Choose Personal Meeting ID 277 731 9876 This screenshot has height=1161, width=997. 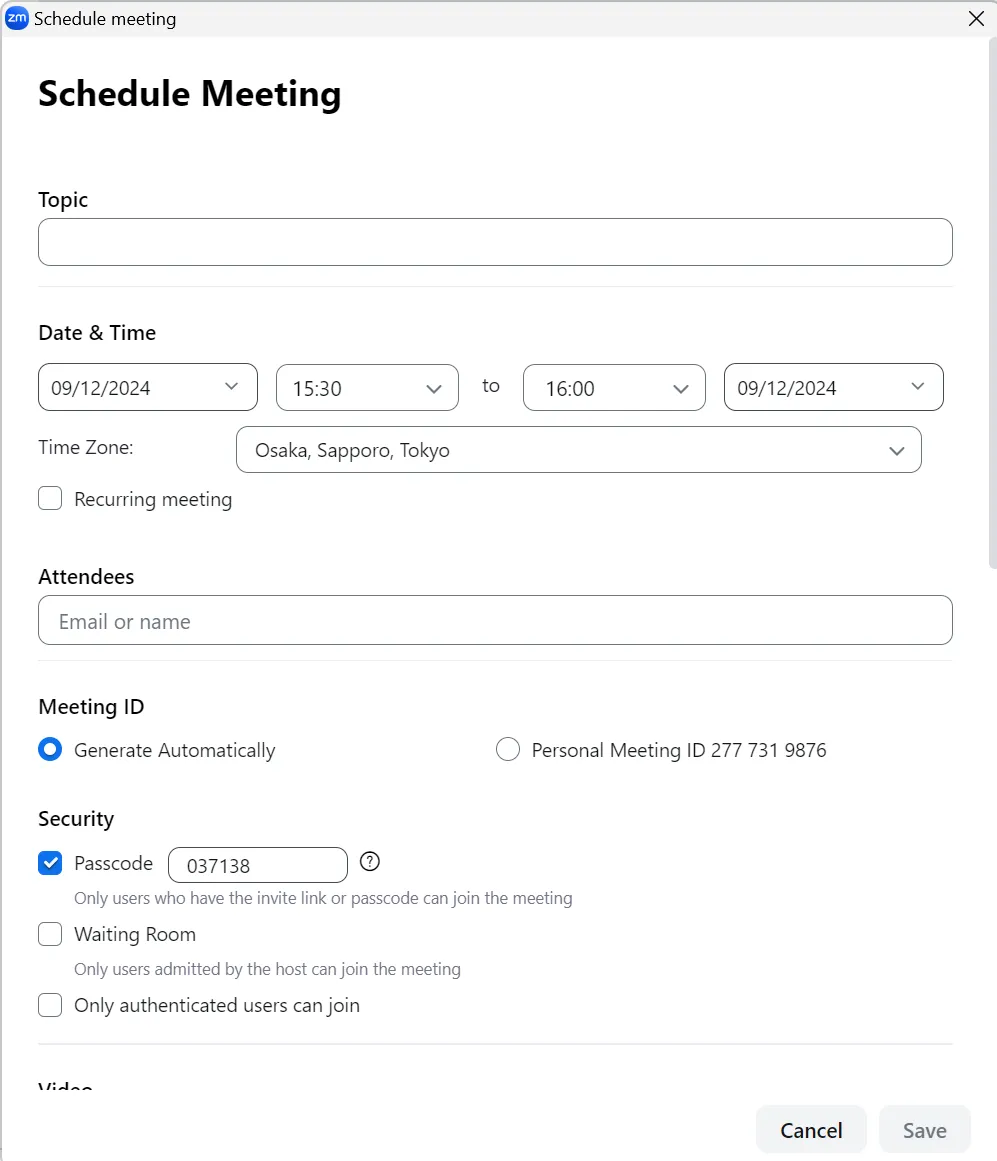pos(508,750)
